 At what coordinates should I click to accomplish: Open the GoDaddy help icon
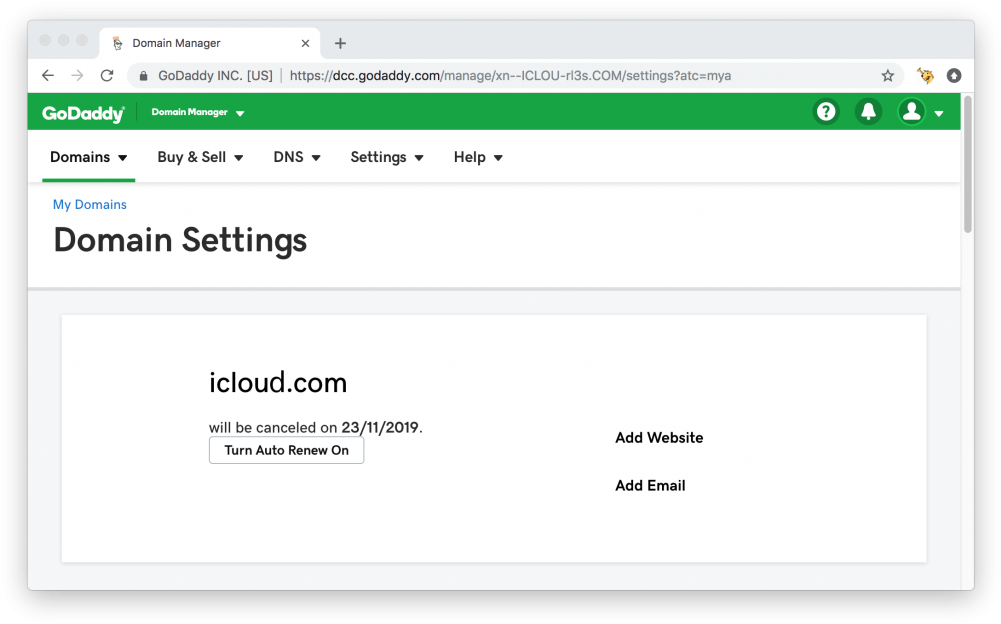pos(825,112)
